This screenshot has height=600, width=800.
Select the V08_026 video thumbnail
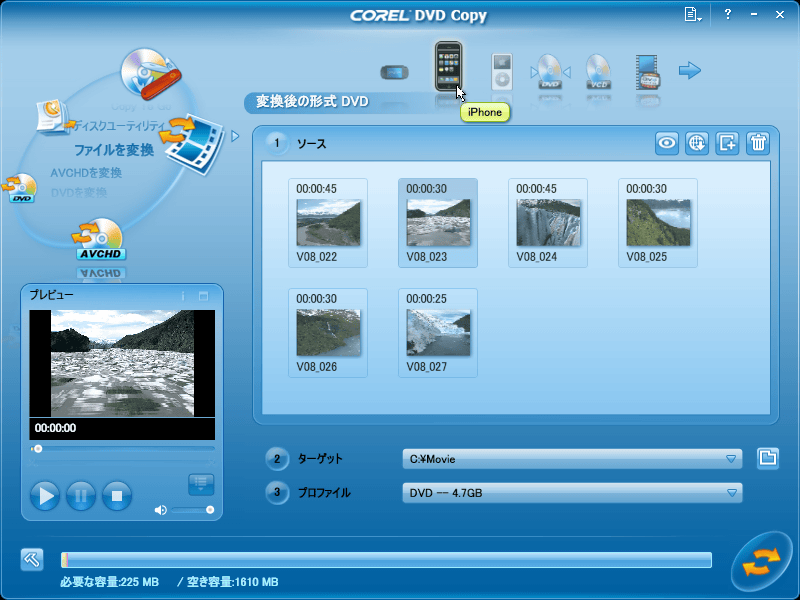click(x=328, y=333)
